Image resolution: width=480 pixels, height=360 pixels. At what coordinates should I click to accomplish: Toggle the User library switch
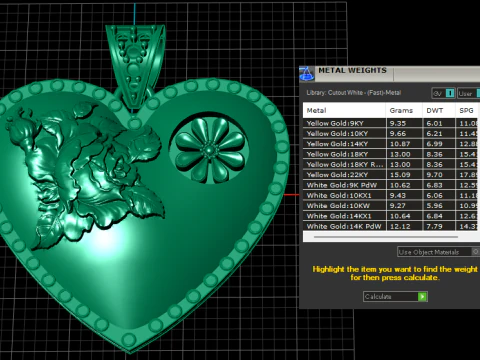click(x=469, y=93)
